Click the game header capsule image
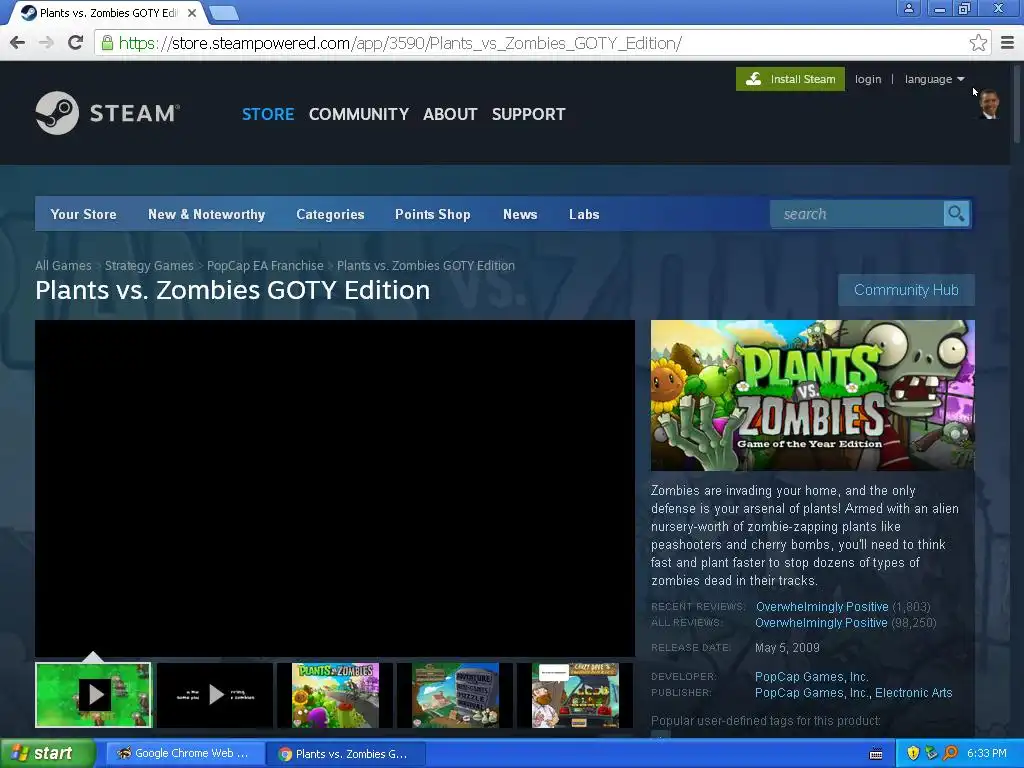 (812, 395)
